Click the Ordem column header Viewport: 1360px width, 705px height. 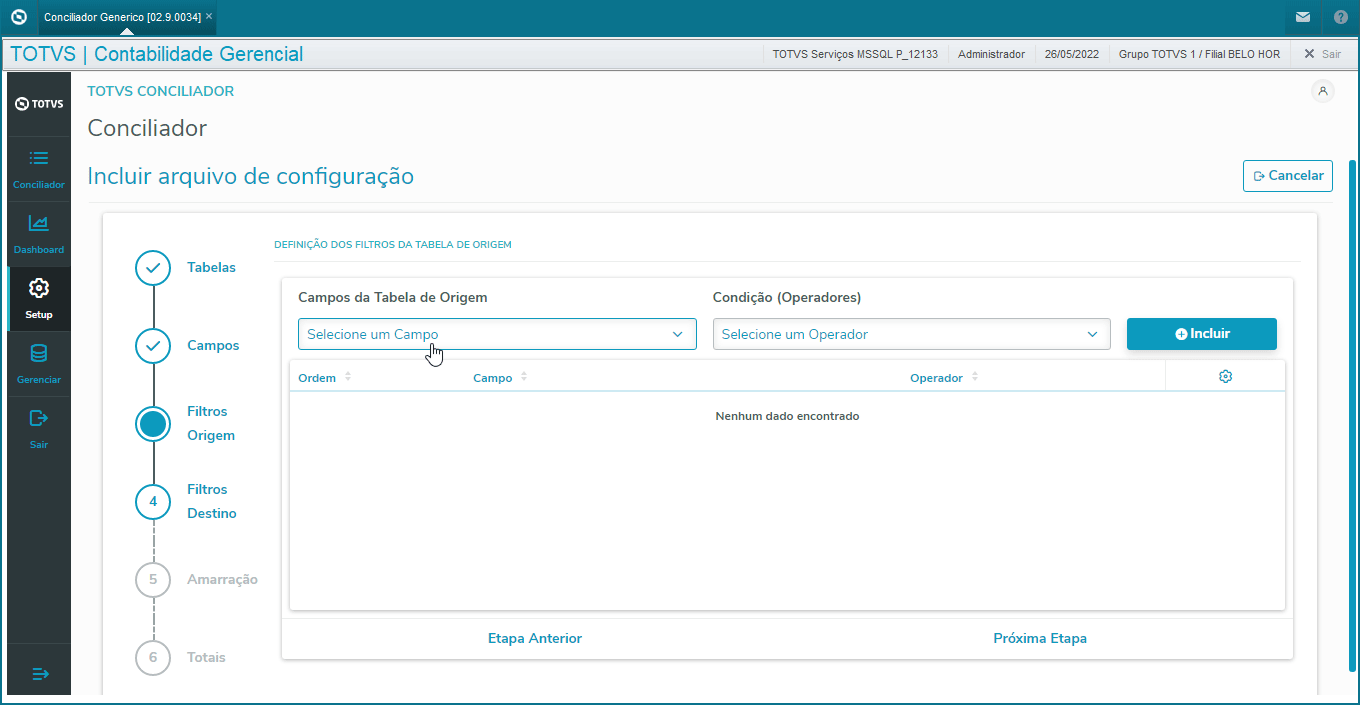coord(317,378)
